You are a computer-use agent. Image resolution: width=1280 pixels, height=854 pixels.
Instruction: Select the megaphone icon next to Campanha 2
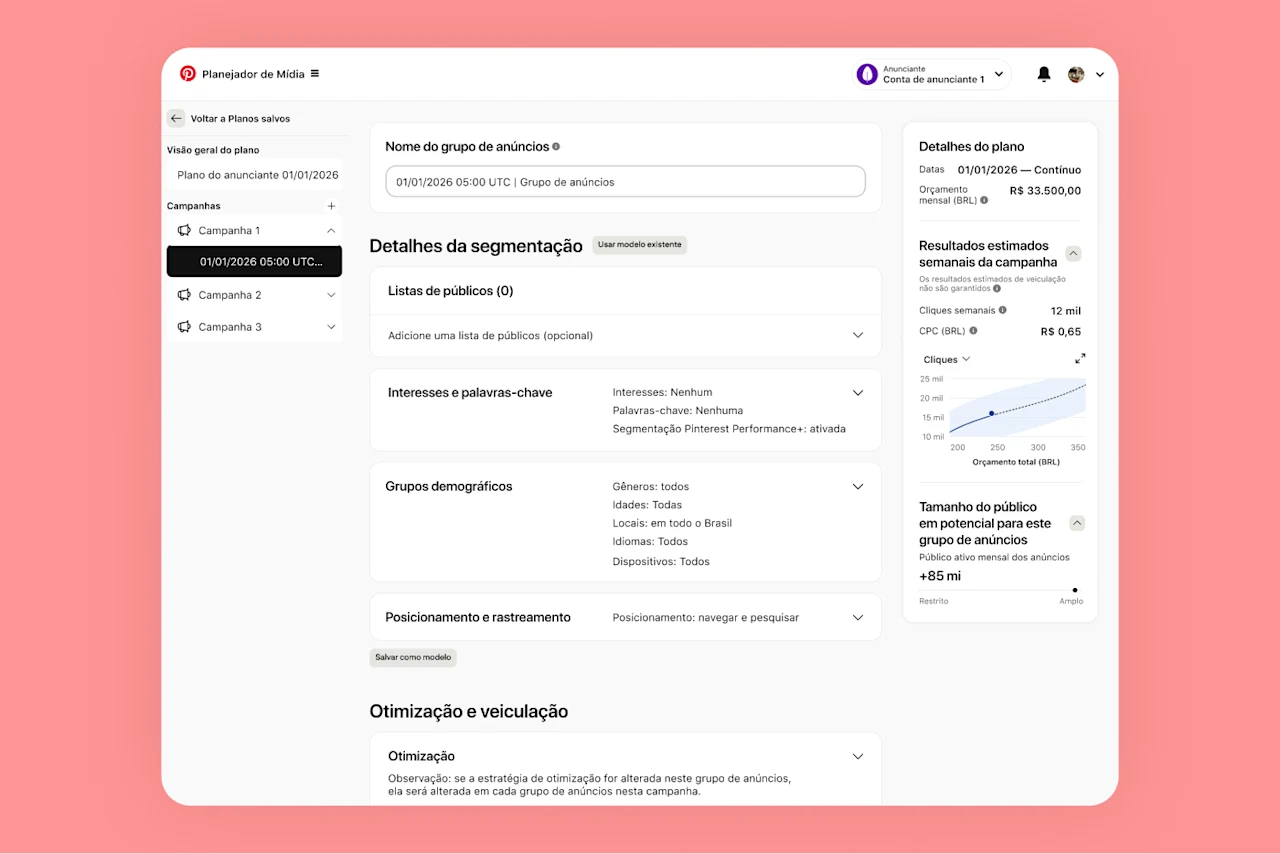pyautogui.click(x=185, y=295)
